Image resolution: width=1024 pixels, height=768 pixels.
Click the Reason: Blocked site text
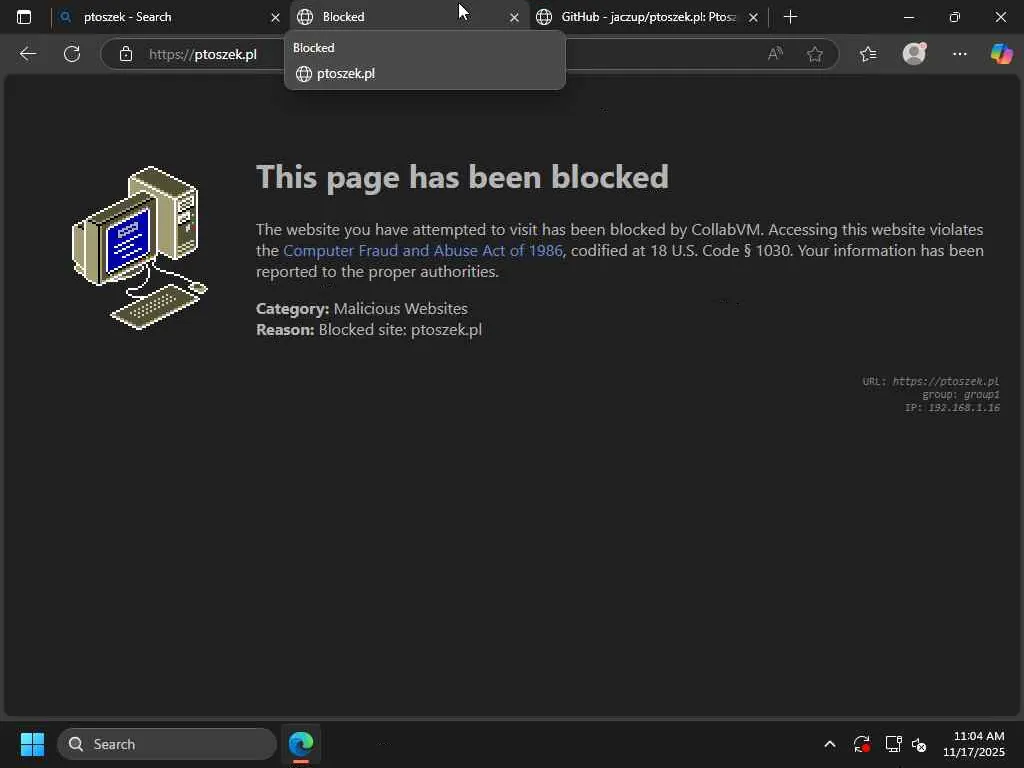[369, 330]
